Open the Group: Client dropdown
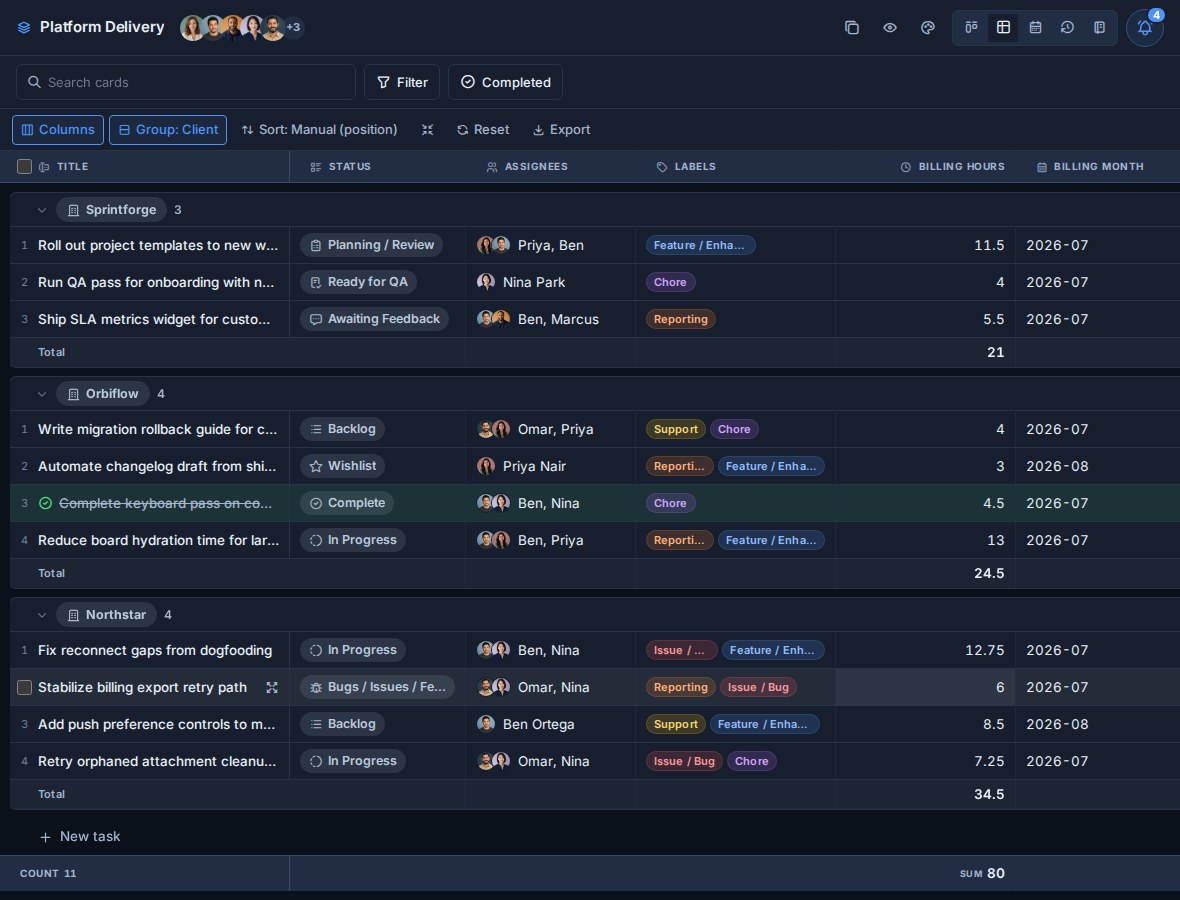The width and height of the screenshot is (1180, 900). pyautogui.click(x=168, y=129)
